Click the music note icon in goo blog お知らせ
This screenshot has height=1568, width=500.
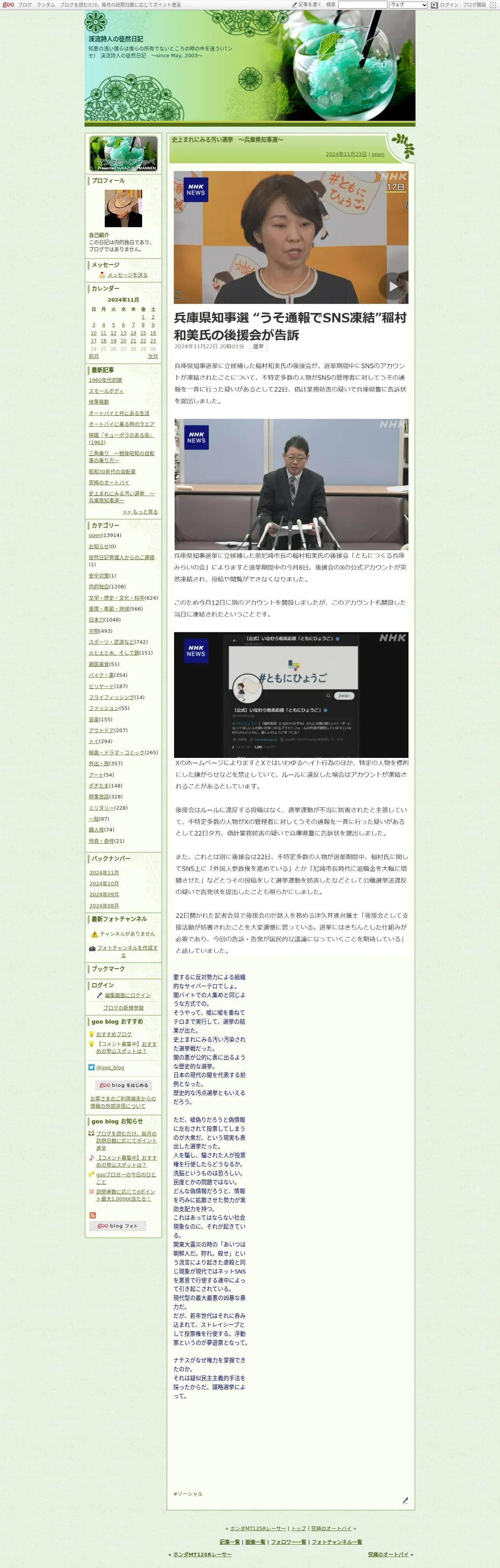(x=92, y=1158)
